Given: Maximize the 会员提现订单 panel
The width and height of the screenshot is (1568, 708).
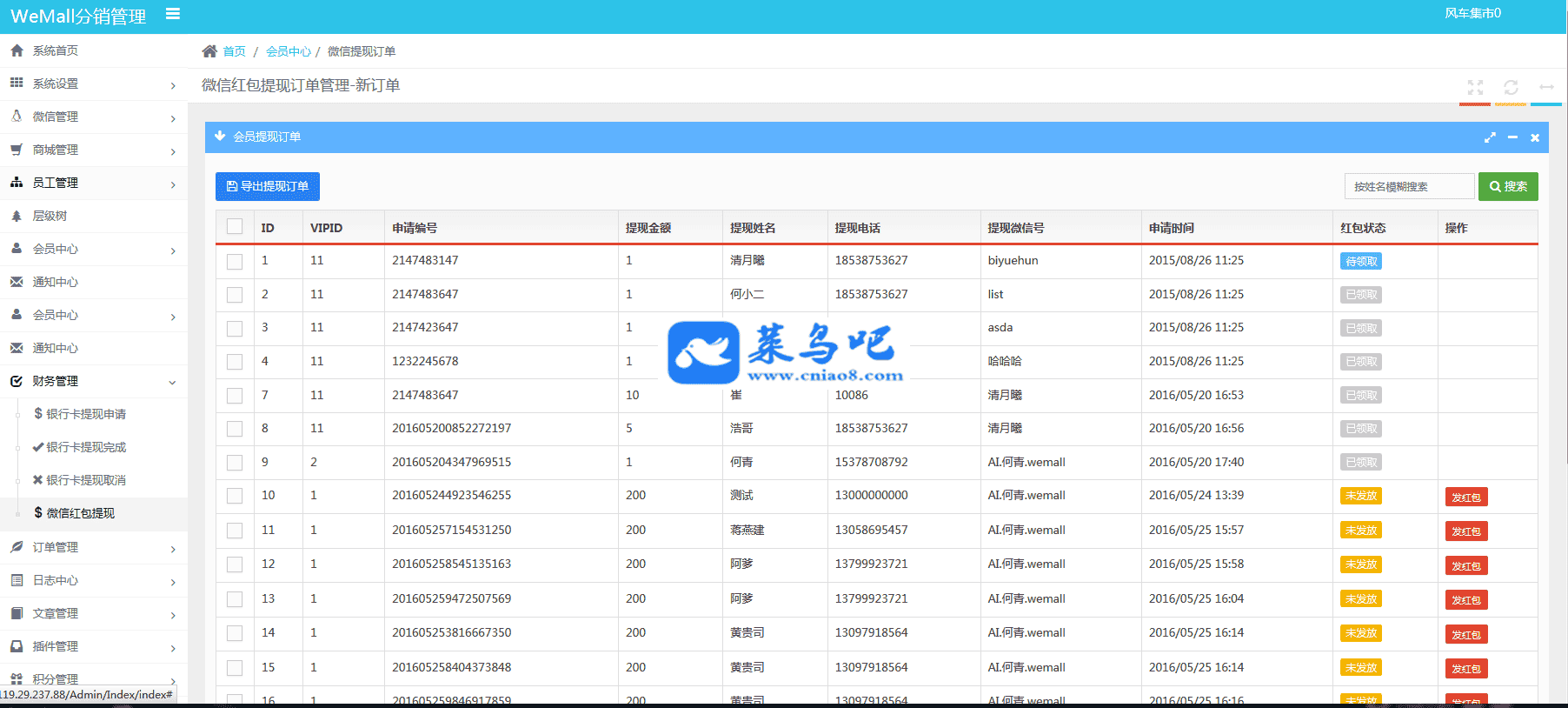Looking at the screenshot, I should [1490, 137].
